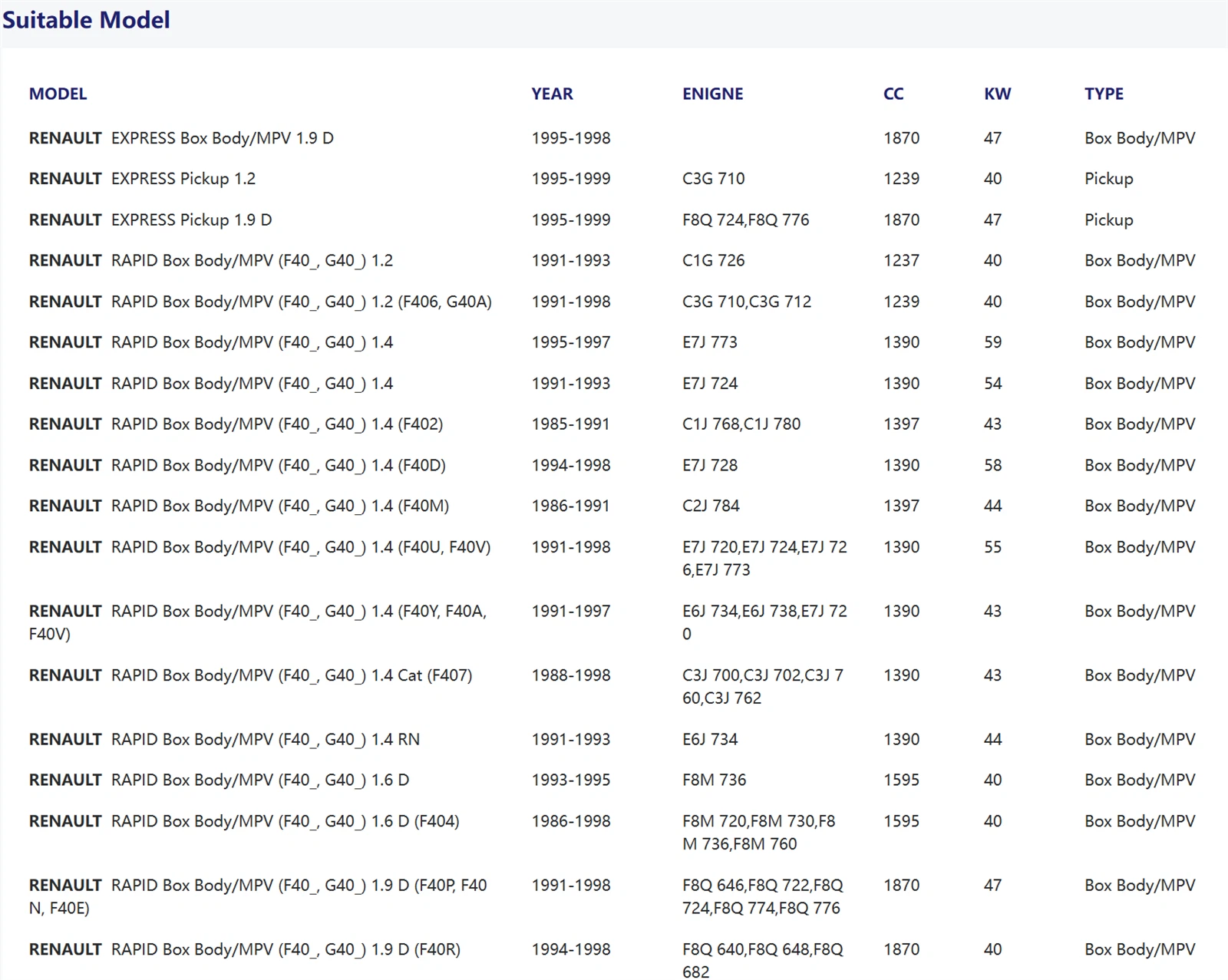Click year range 1994-1998 for F40D row
Image resolution: width=1228 pixels, height=980 pixels.
point(571,465)
